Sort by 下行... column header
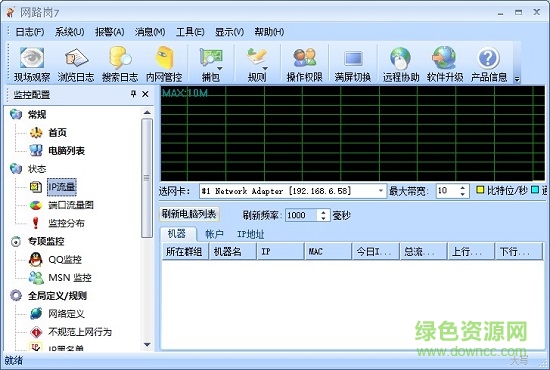 click(x=519, y=251)
